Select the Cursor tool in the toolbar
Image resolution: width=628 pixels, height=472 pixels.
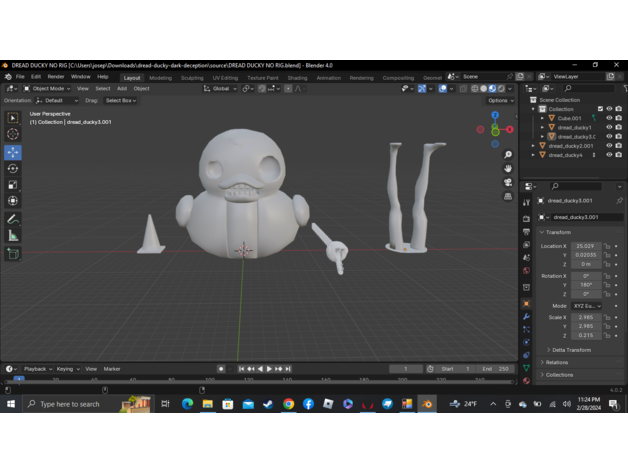click(13, 134)
